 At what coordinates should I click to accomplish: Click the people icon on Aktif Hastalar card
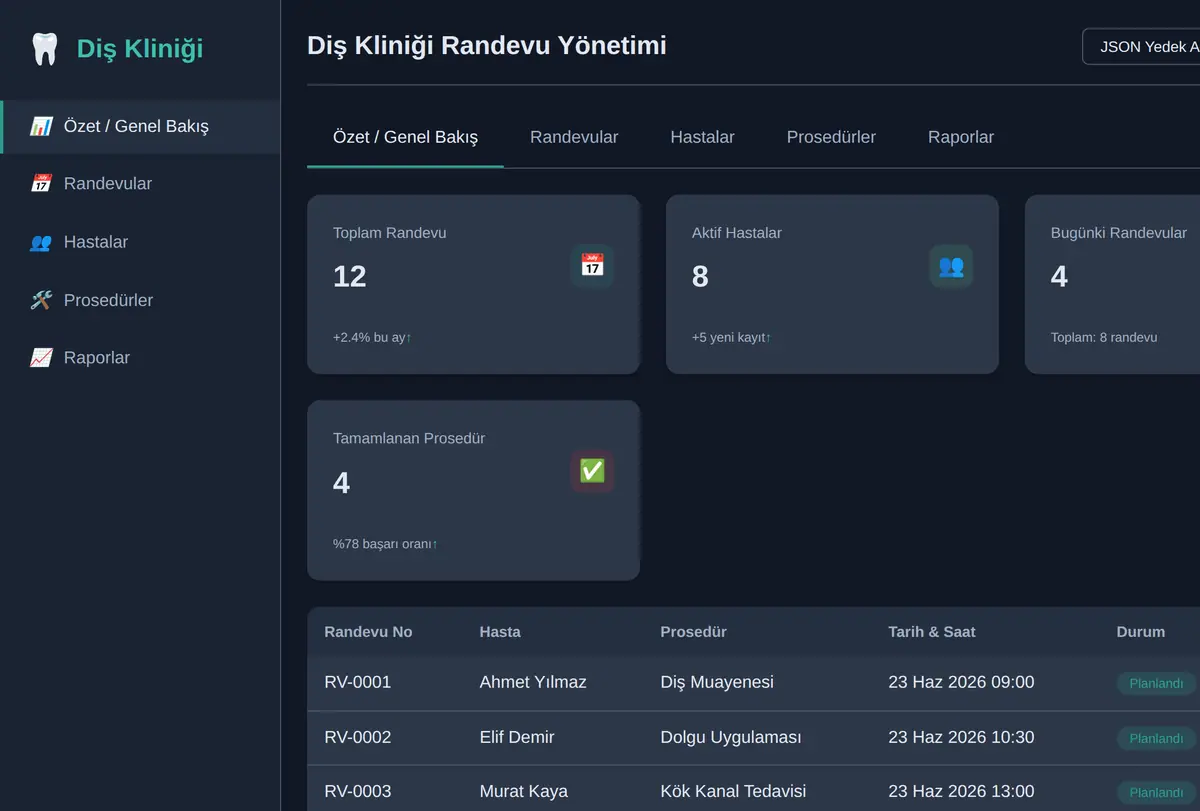(x=951, y=265)
